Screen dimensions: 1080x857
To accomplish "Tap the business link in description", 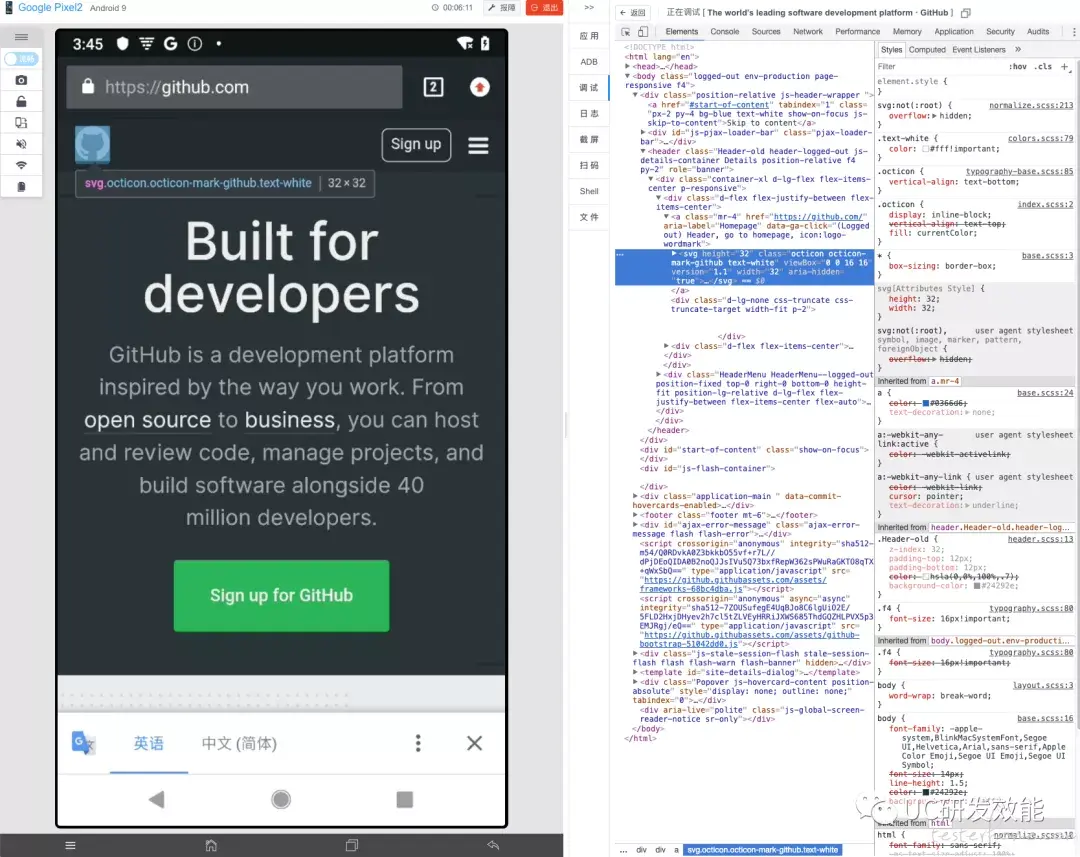I will (290, 420).
